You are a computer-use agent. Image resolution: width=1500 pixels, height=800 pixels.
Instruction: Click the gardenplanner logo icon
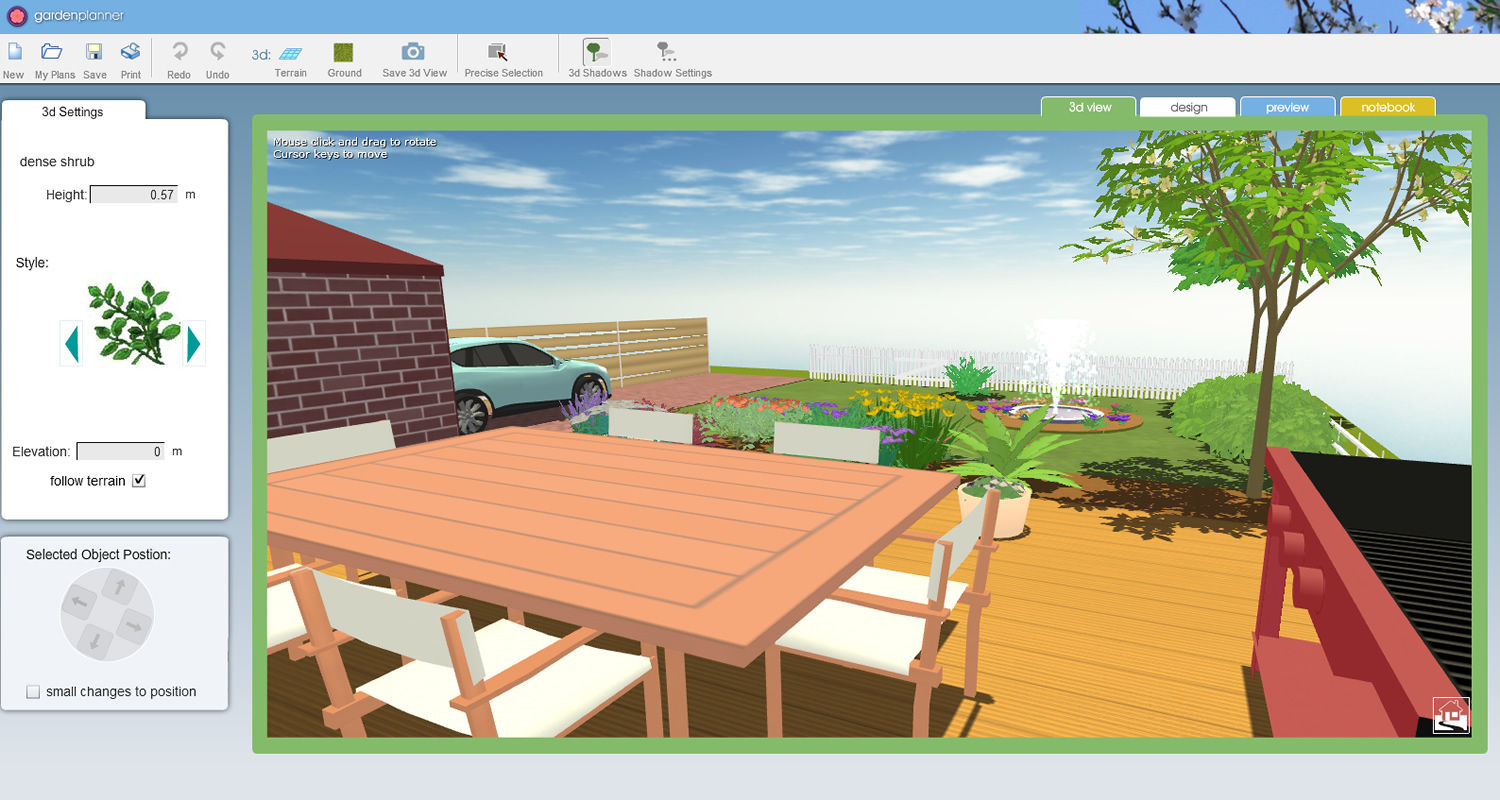[17, 16]
